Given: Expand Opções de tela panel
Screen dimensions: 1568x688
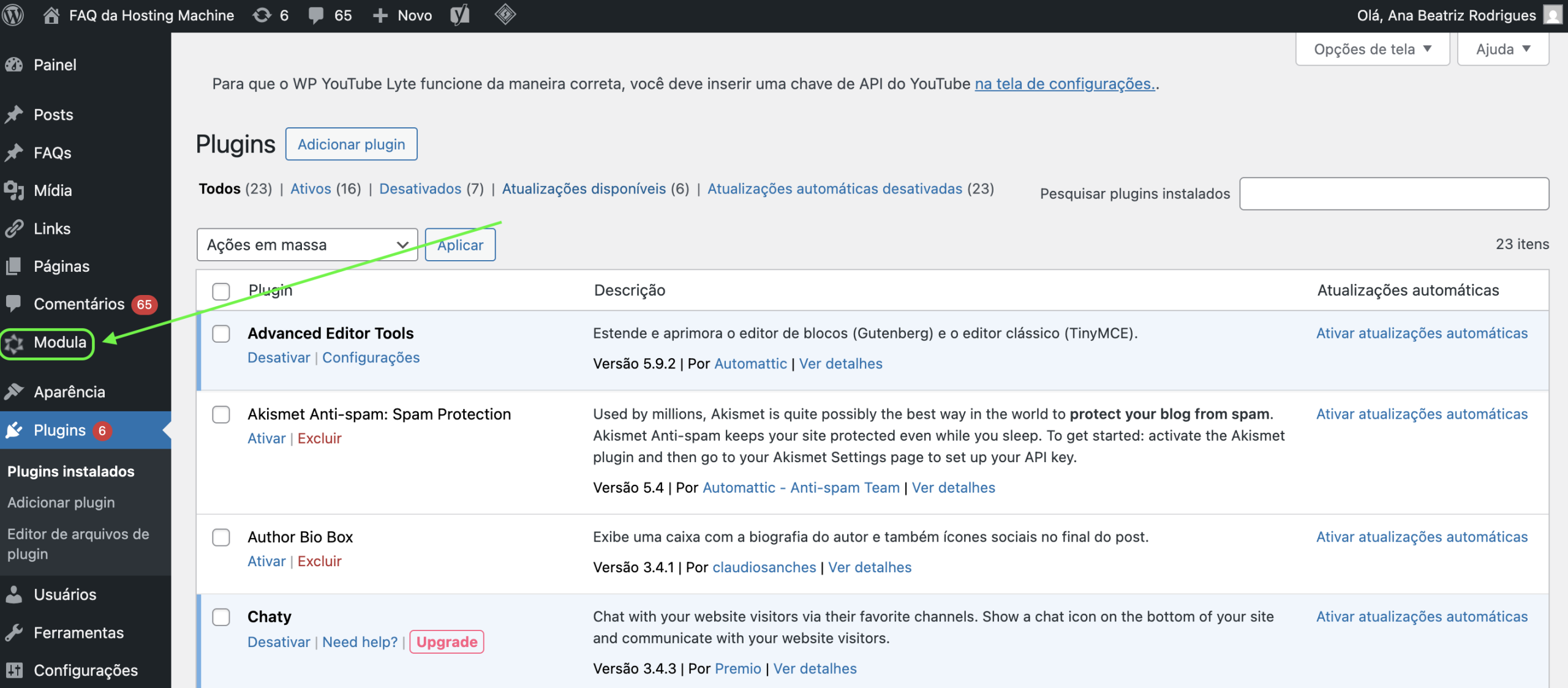Looking at the screenshot, I should [x=1373, y=49].
